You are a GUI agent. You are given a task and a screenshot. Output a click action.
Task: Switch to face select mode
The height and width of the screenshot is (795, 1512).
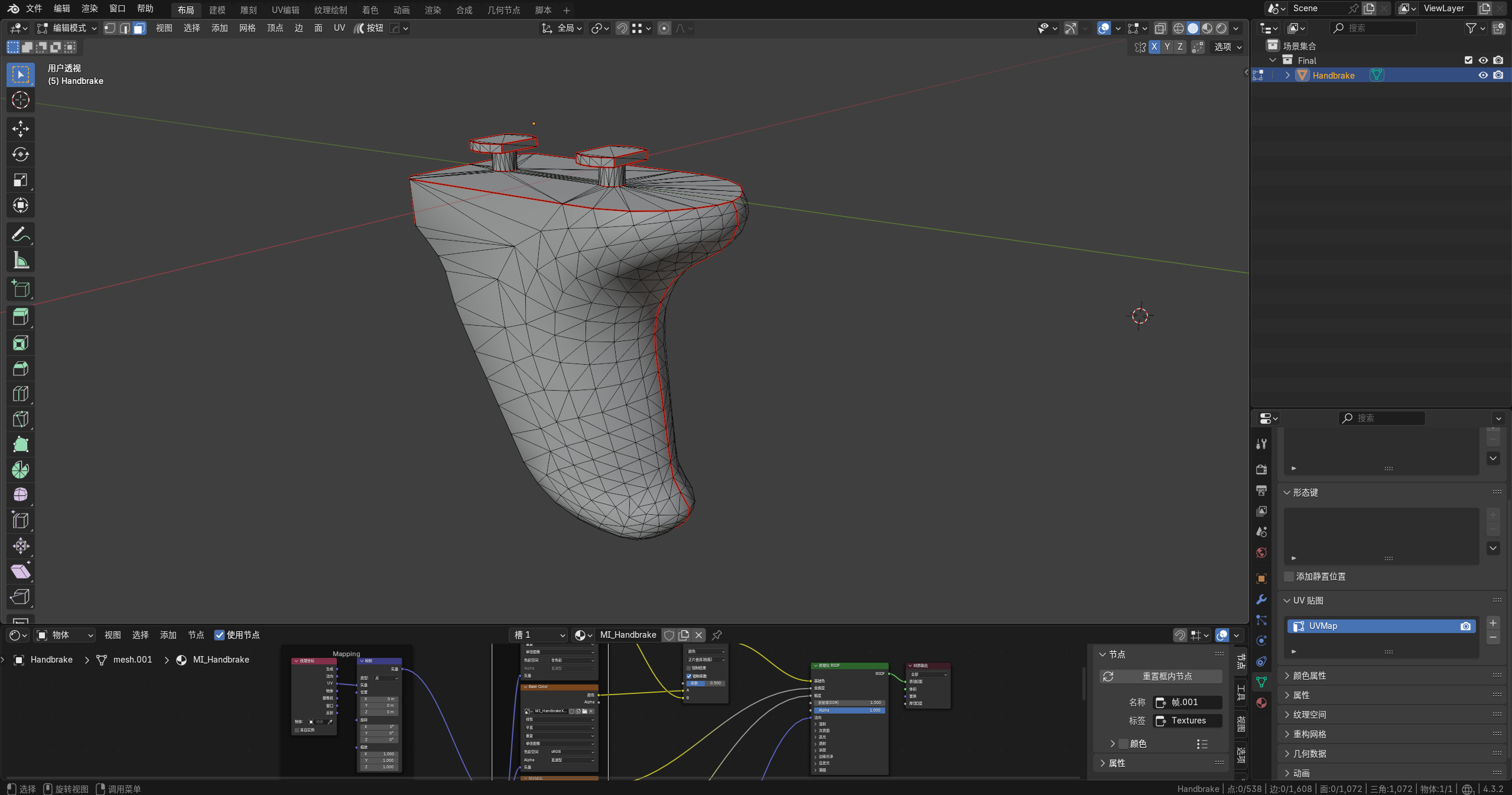click(x=139, y=28)
